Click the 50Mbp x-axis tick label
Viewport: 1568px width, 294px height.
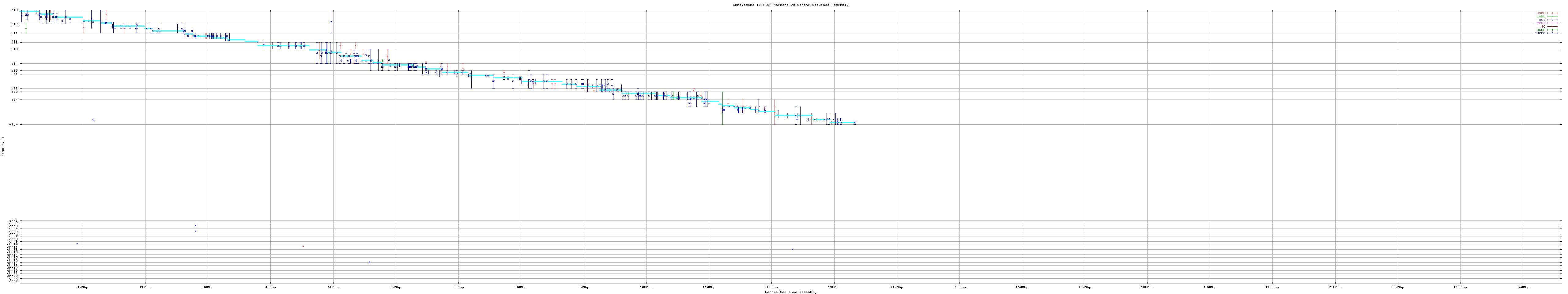point(333,287)
